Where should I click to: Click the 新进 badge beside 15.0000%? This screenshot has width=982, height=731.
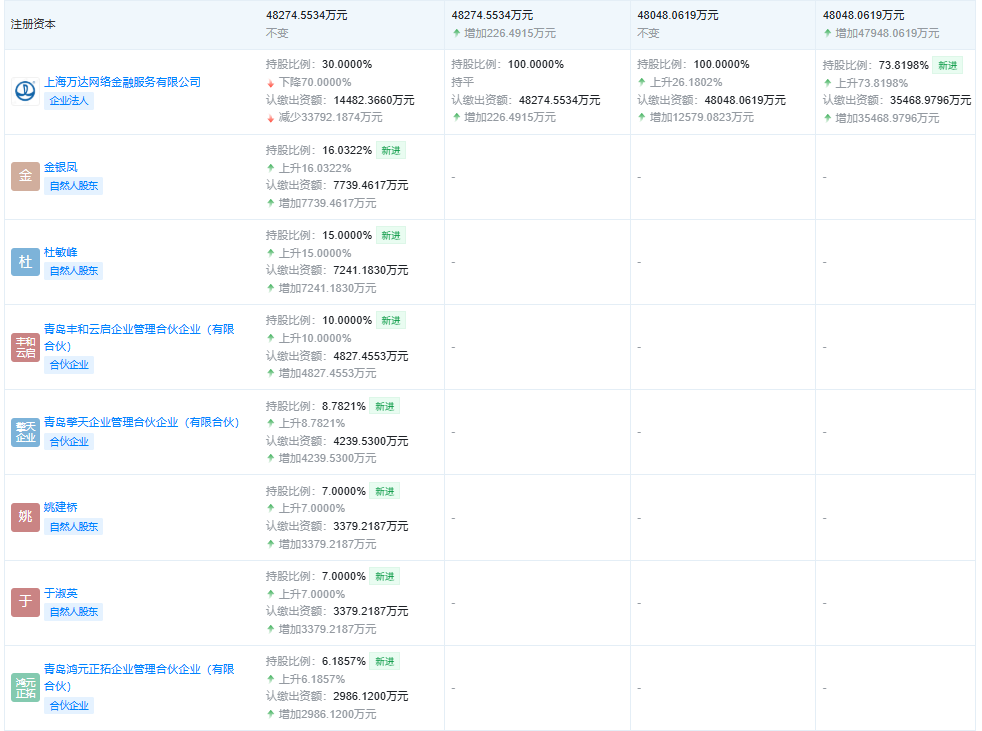pos(391,236)
